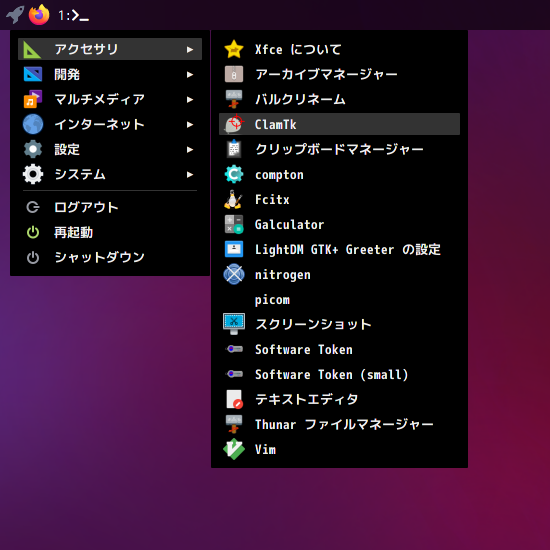
Task: Click the テキストエディタ document icon
Action: pyautogui.click(x=235, y=399)
